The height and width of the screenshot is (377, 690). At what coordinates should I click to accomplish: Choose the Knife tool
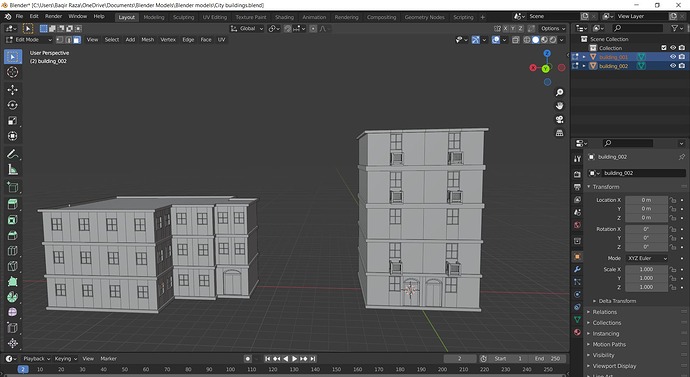coord(13,266)
